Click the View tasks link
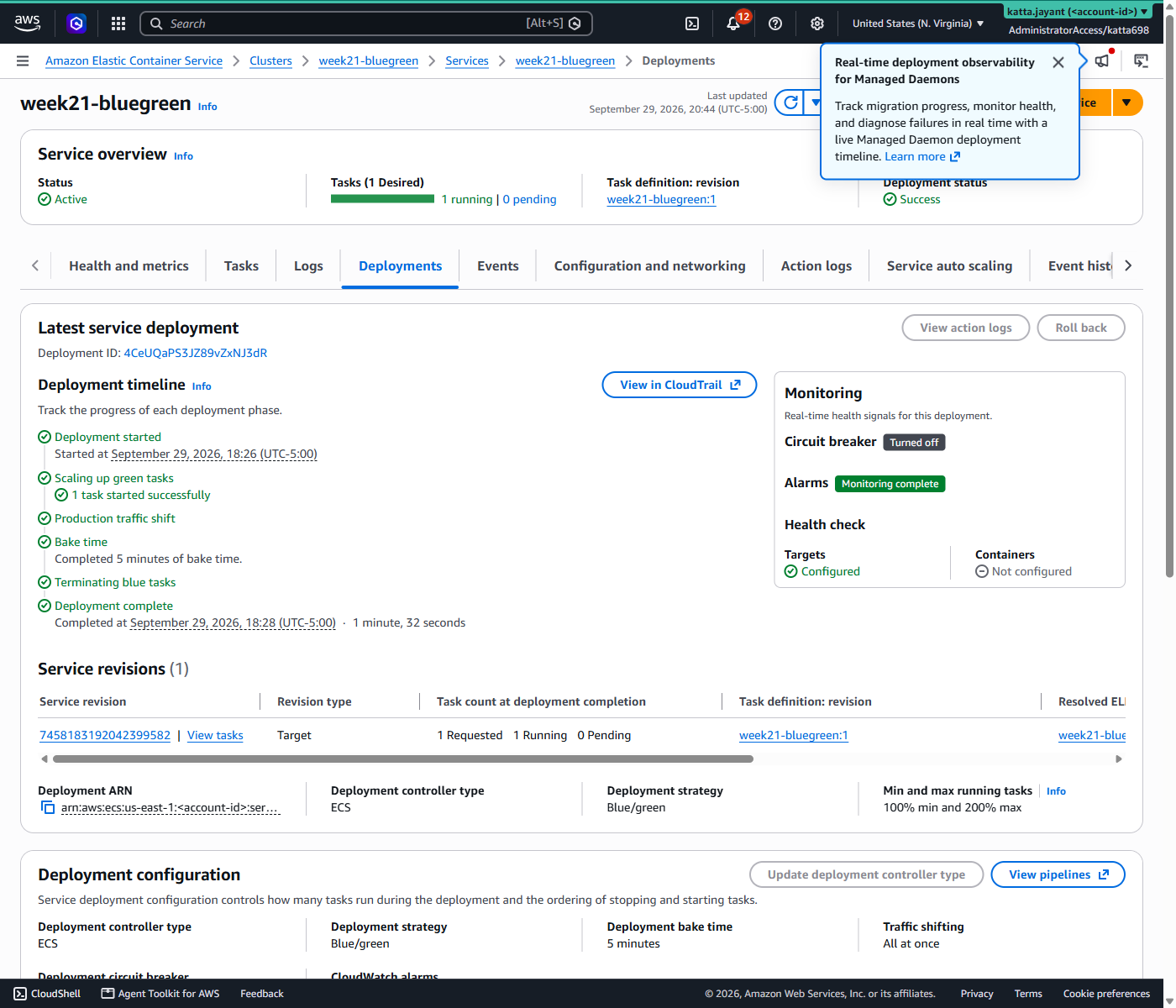1176x1008 pixels. coord(215,735)
